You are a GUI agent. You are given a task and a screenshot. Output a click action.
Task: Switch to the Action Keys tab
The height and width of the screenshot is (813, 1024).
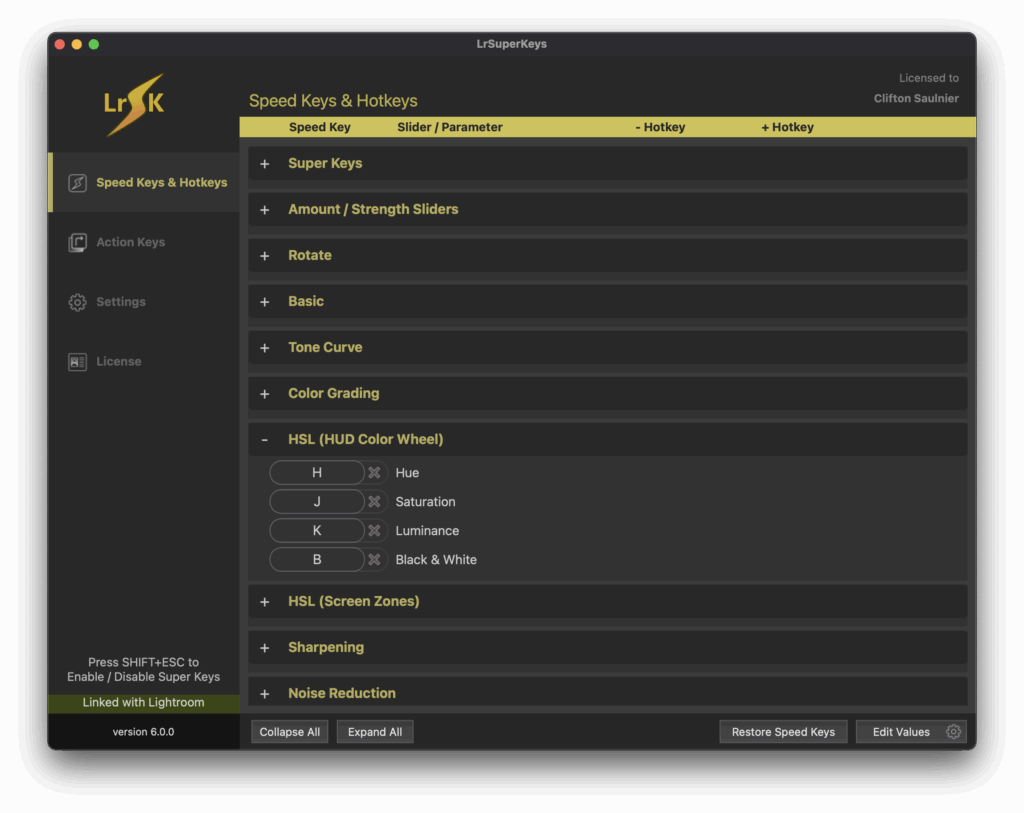[x=144, y=242]
